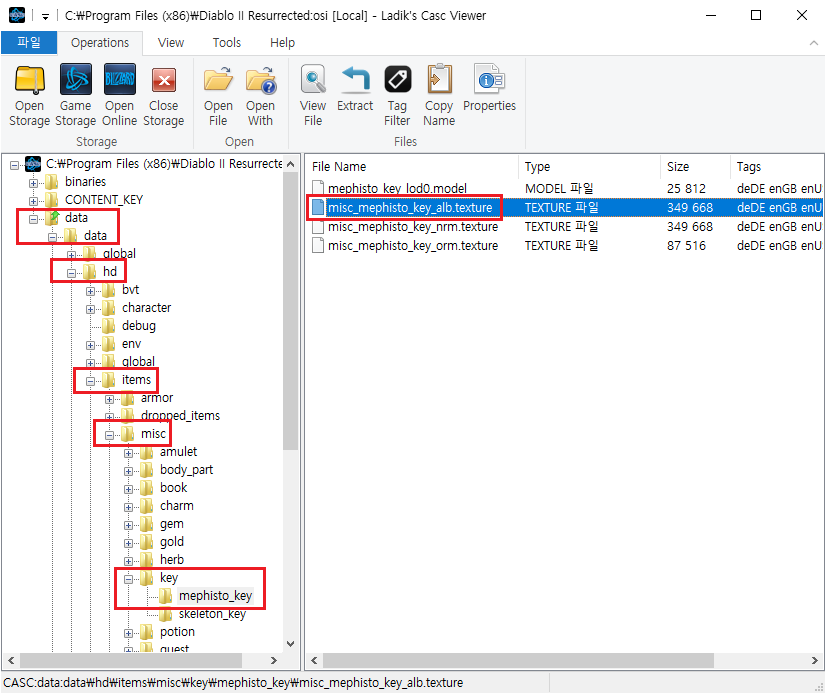The height and width of the screenshot is (693, 825).
Task: Click the skeleton_key folder icon
Action: pyautogui.click(x=165, y=614)
